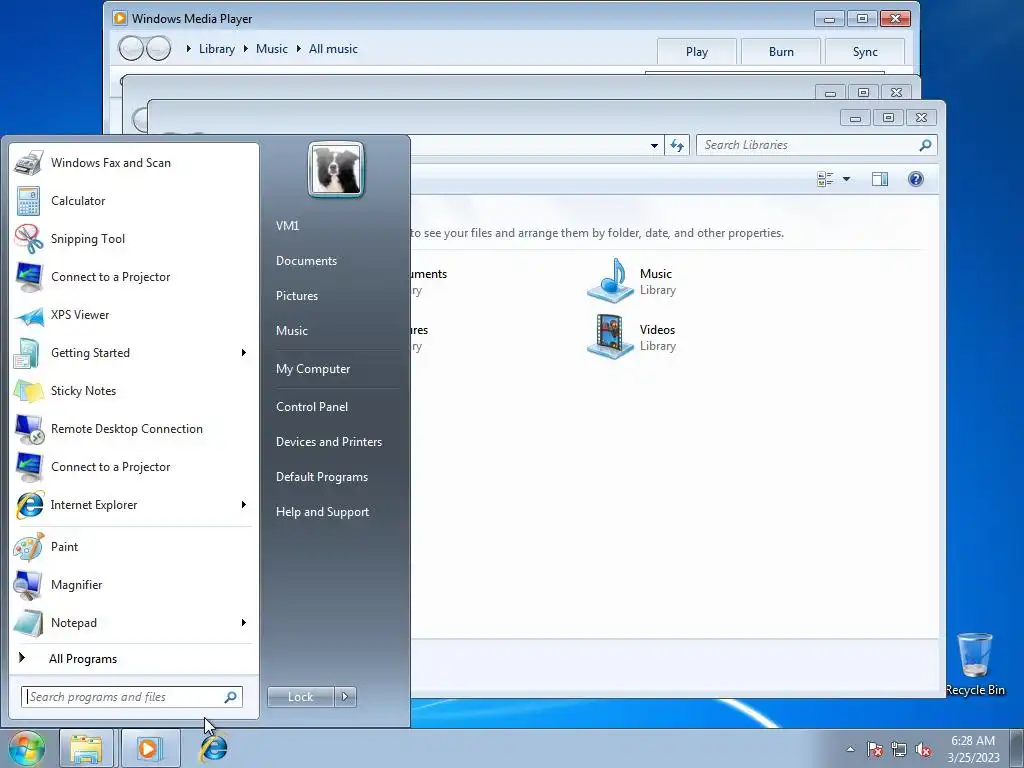This screenshot has width=1024, height=768.
Task: Open My Computer
Action: [313, 369]
